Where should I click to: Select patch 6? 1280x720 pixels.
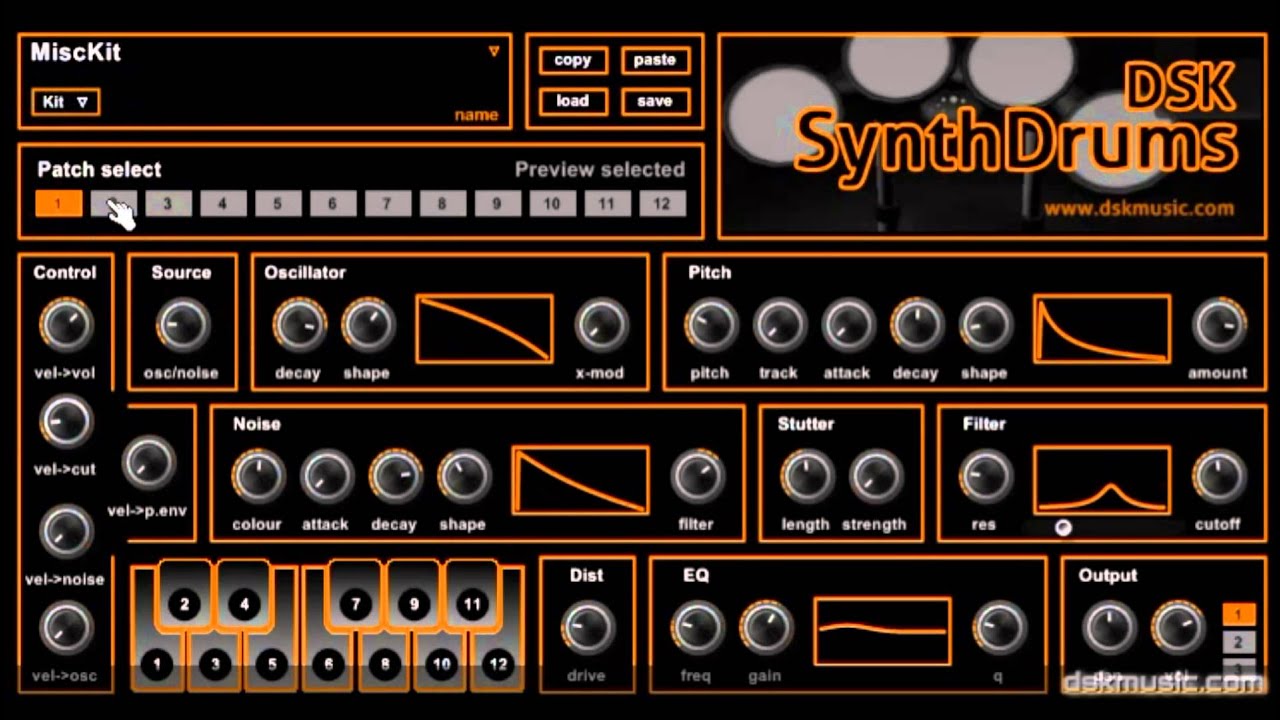point(333,204)
